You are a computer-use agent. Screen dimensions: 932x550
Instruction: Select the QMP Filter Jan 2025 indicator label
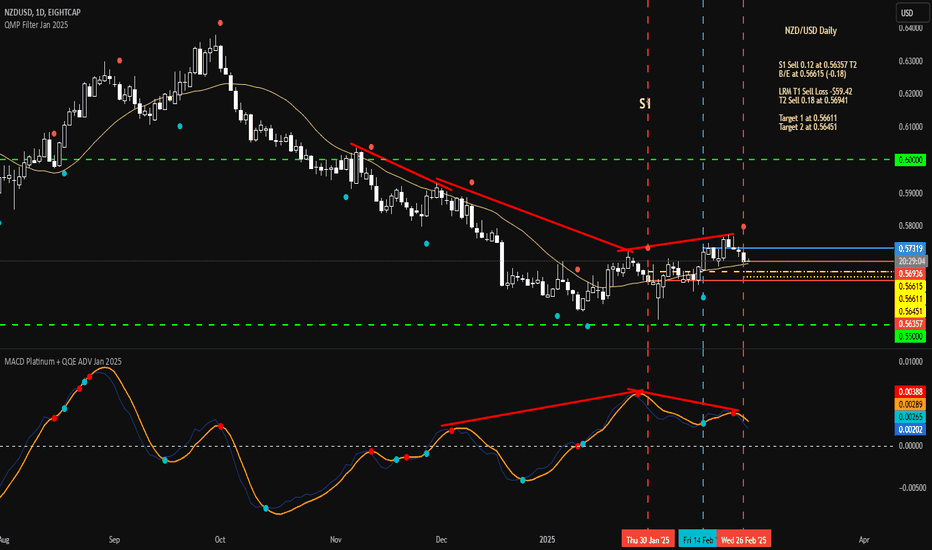[x=36, y=25]
